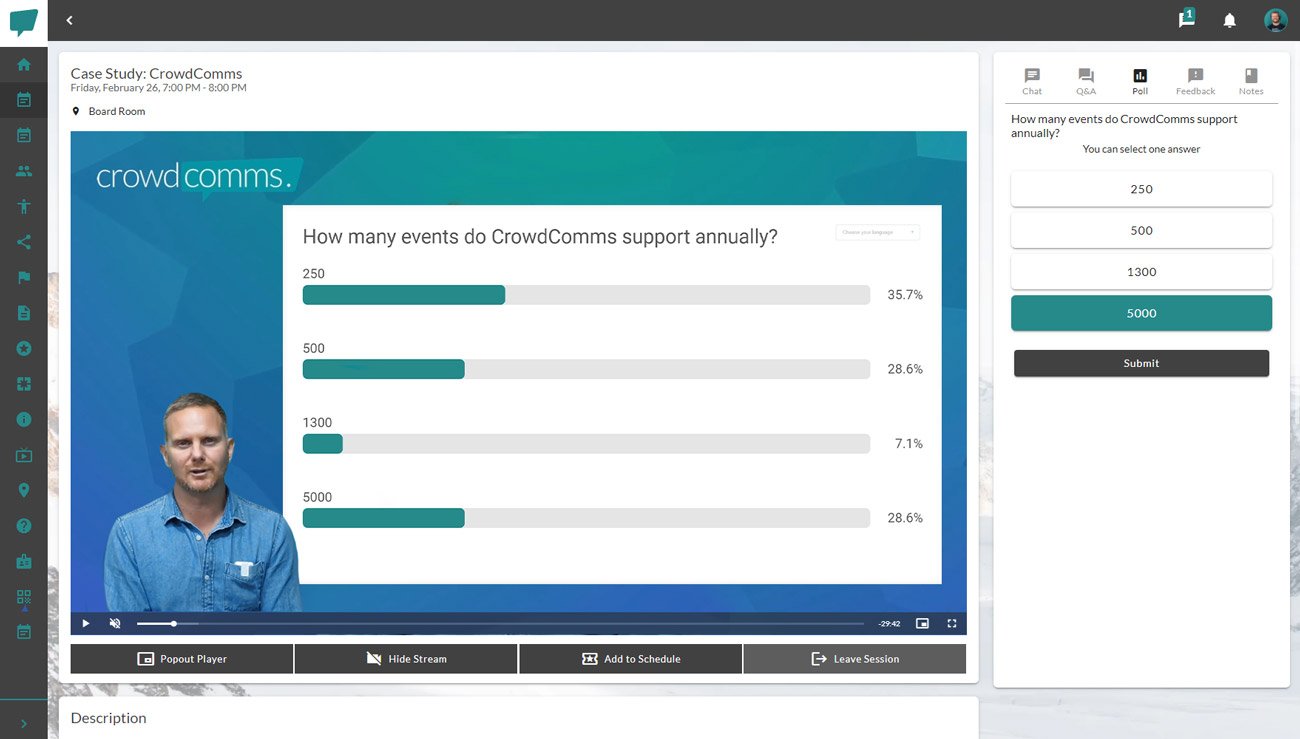
Task: Click the Leave Session button
Action: (x=855, y=659)
